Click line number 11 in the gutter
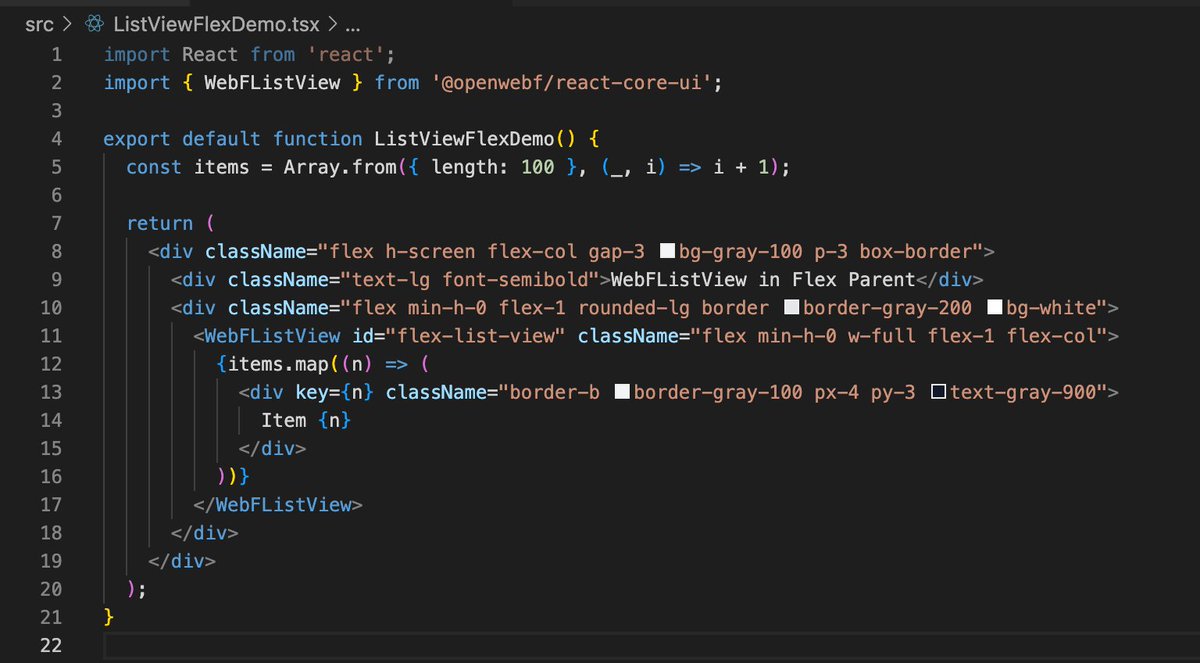Image resolution: width=1200 pixels, height=663 pixels. point(51,335)
